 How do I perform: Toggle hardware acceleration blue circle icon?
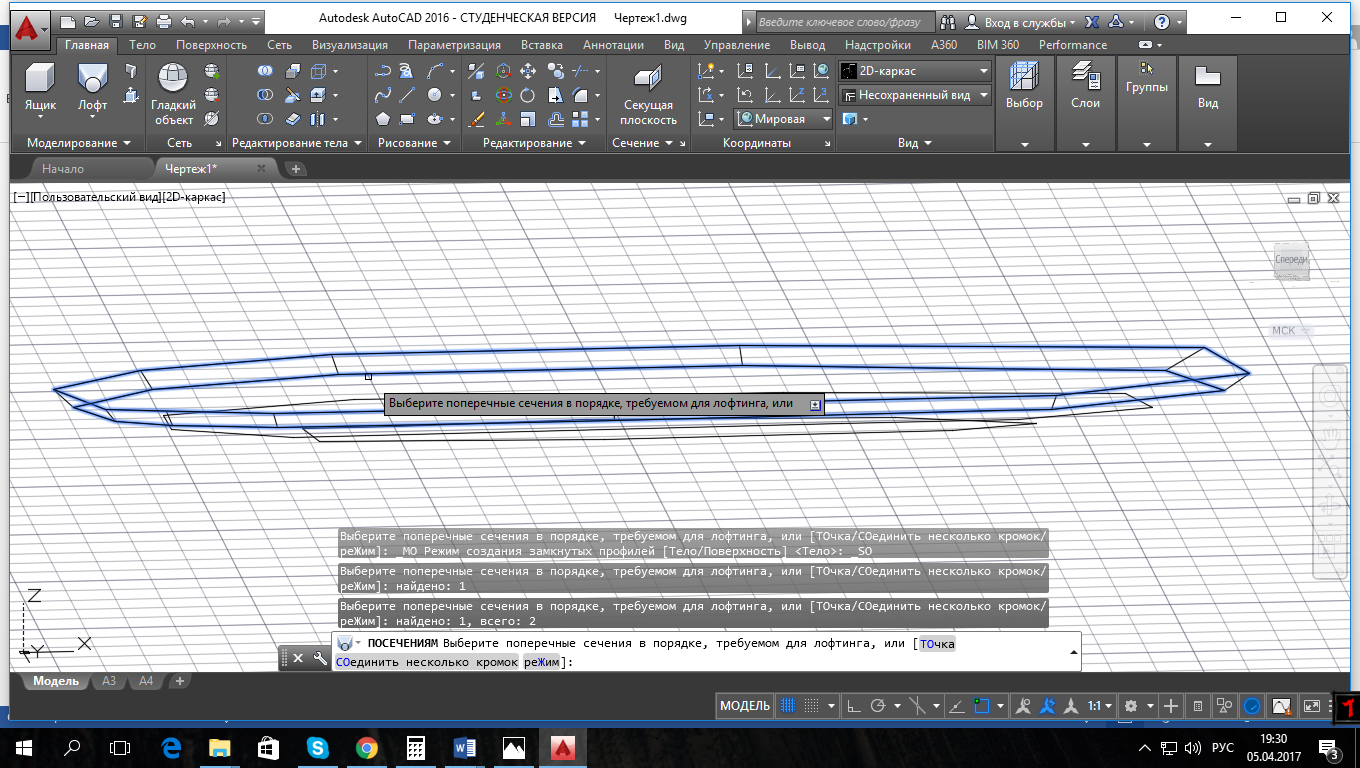1252,706
